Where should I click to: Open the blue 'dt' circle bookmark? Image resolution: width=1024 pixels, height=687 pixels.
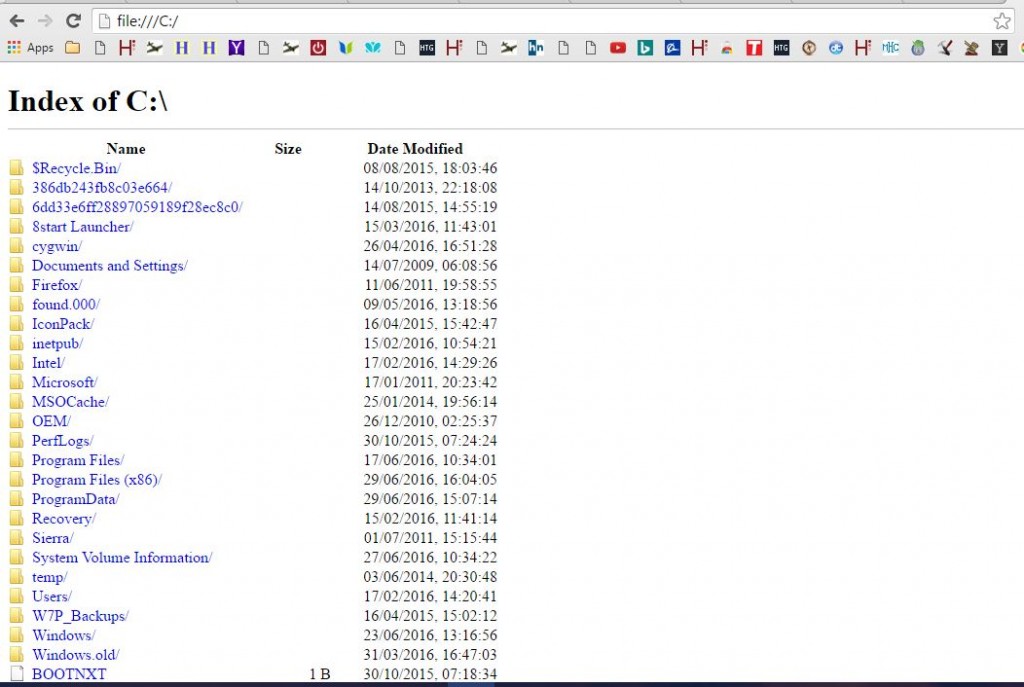(x=836, y=48)
